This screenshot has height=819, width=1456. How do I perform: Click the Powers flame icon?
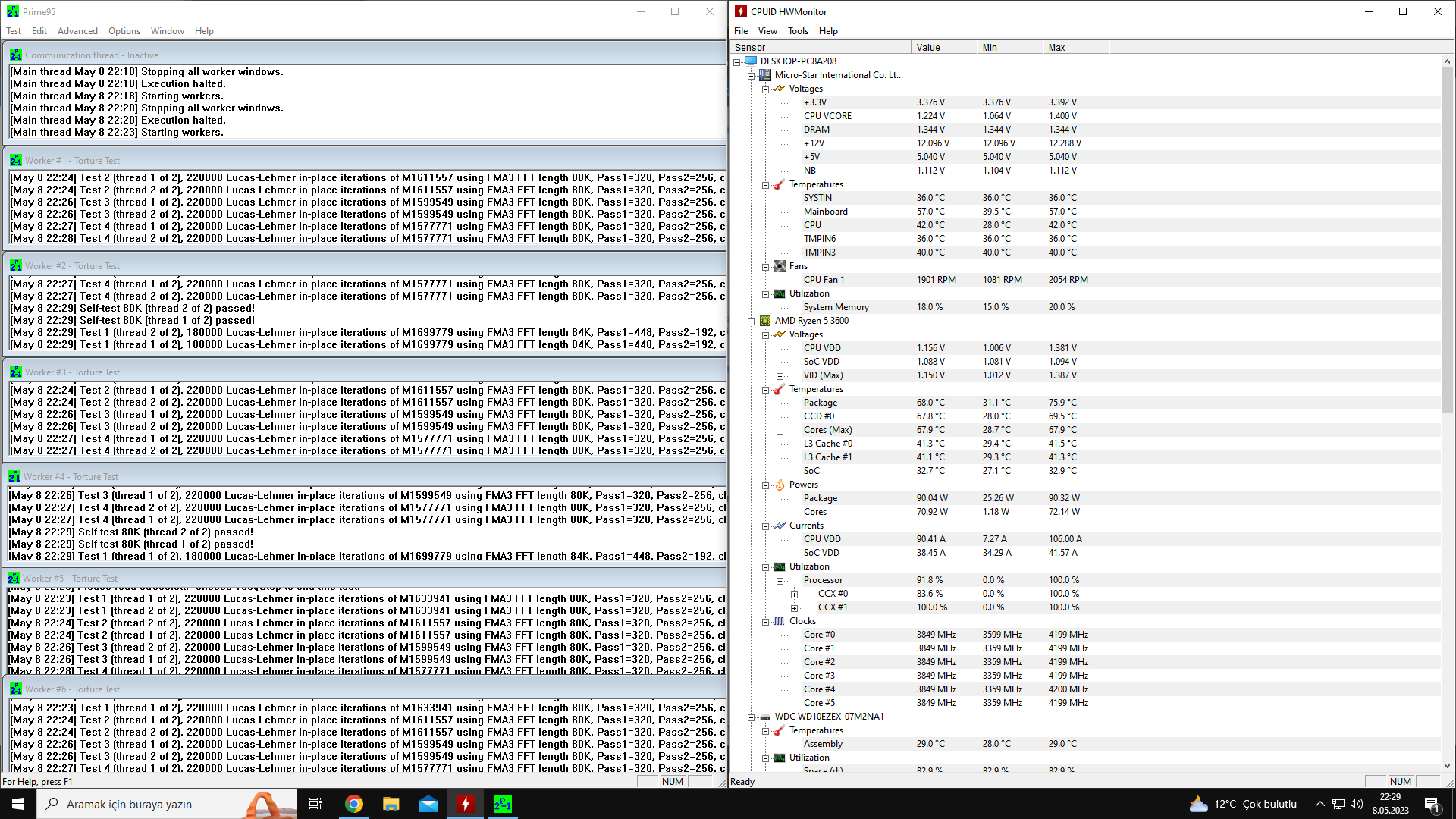779,485
